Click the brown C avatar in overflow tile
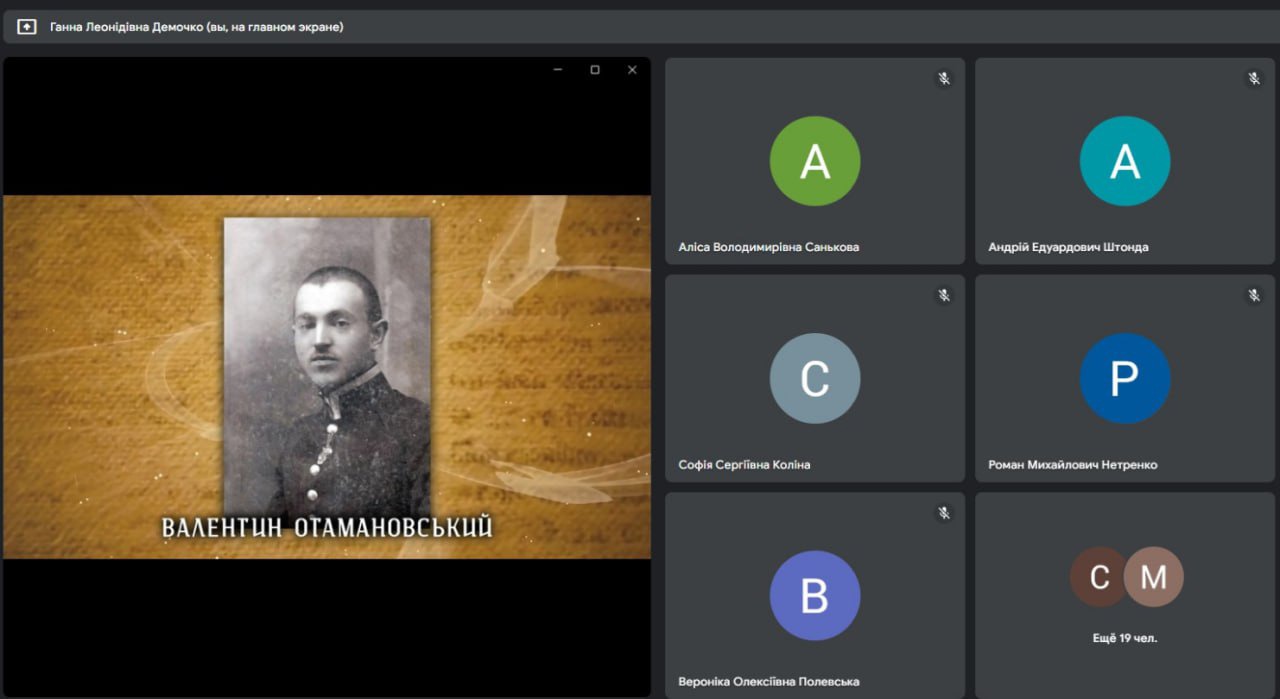Viewport: 1280px width, 699px height. (x=1098, y=577)
